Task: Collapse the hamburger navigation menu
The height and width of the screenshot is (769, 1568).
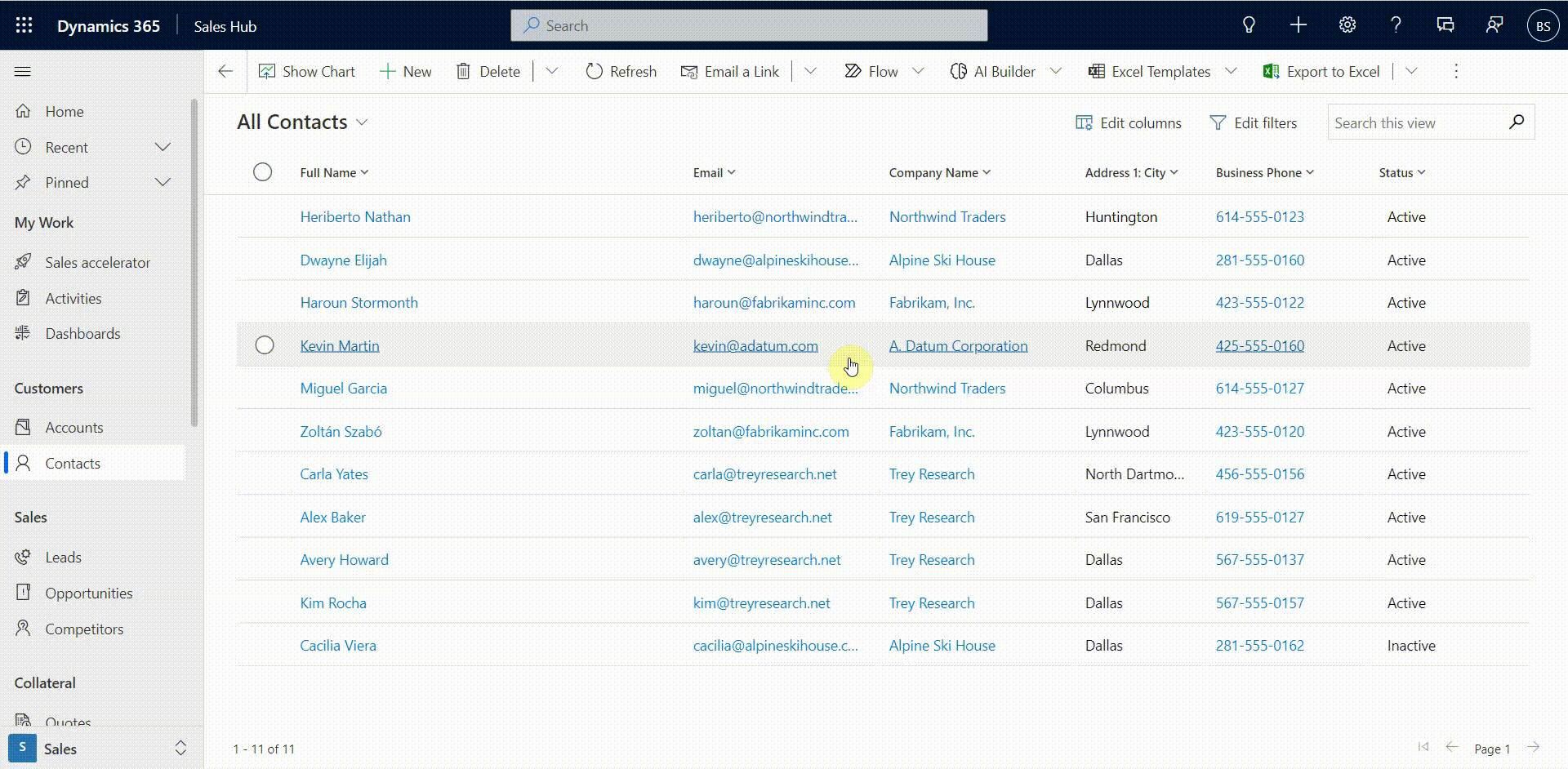Action: click(23, 72)
